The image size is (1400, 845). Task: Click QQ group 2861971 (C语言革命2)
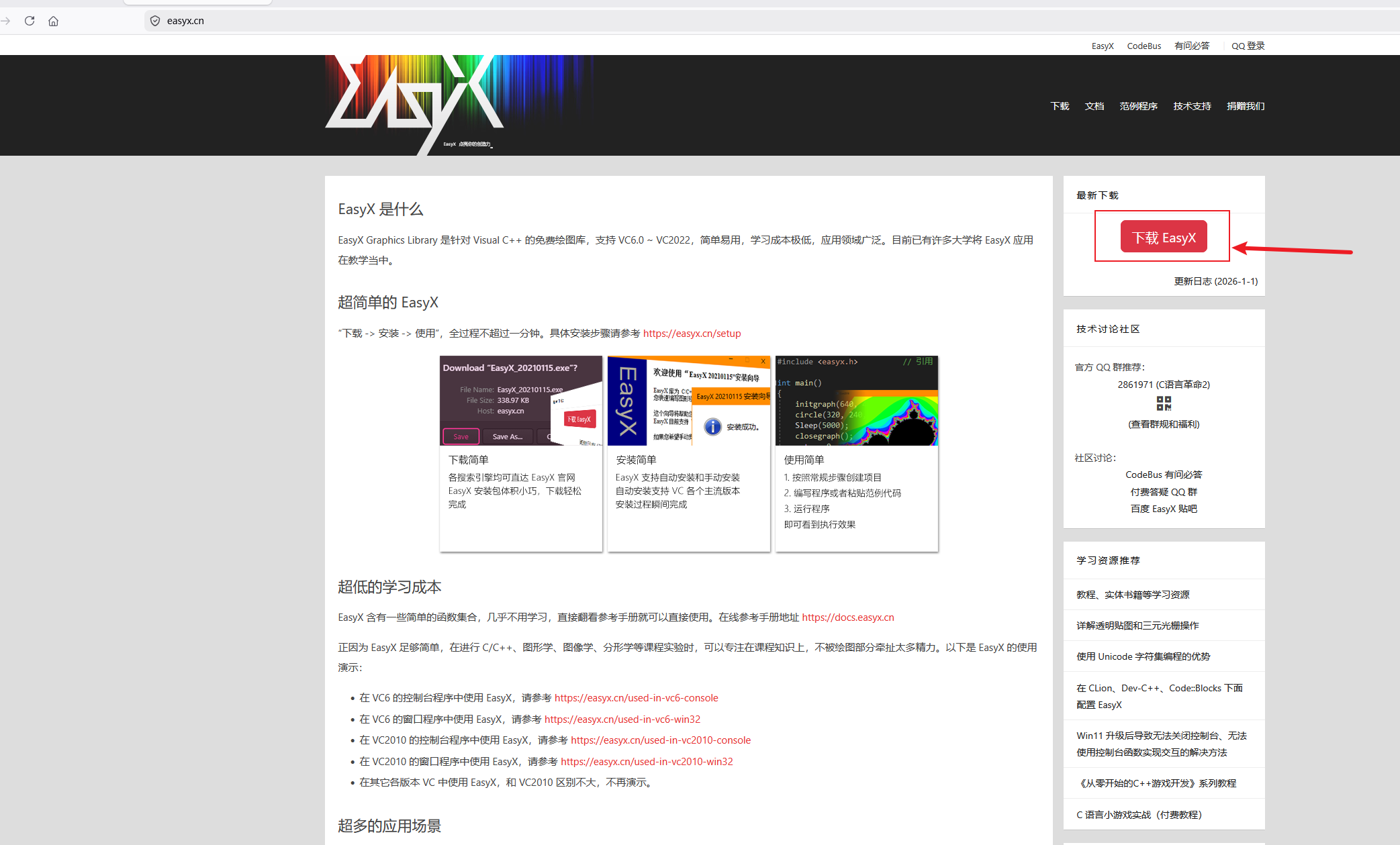(1164, 385)
